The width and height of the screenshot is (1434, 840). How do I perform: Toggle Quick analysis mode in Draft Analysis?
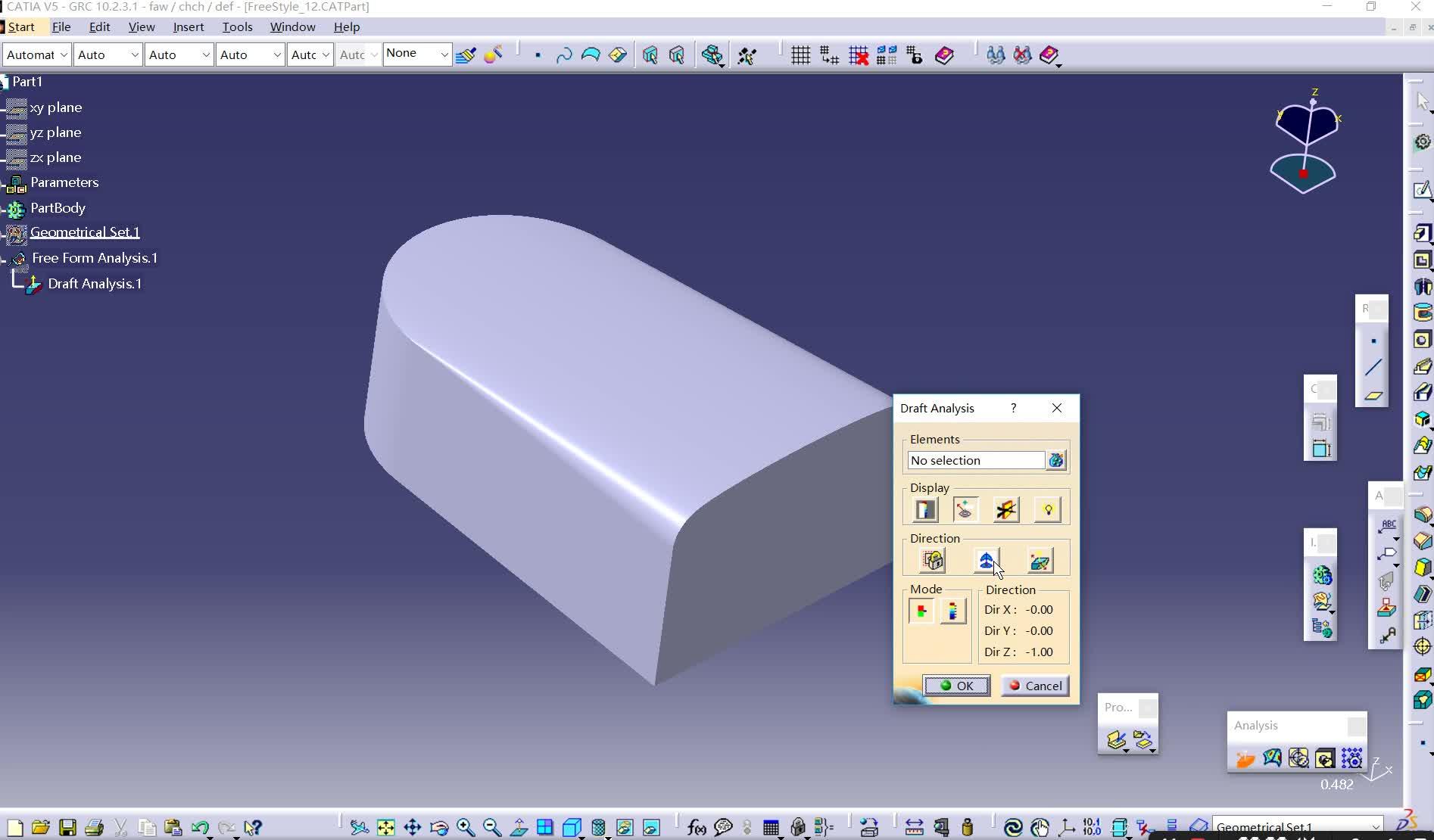click(x=922, y=611)
